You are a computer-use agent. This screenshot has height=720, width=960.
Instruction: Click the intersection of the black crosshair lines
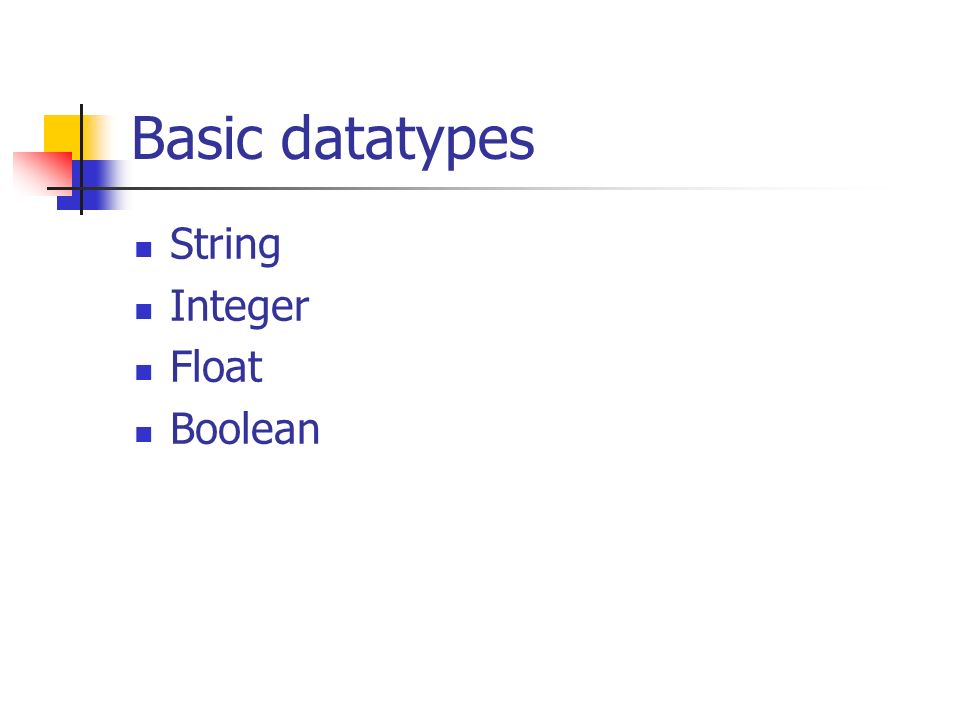[x=81, y=189]
